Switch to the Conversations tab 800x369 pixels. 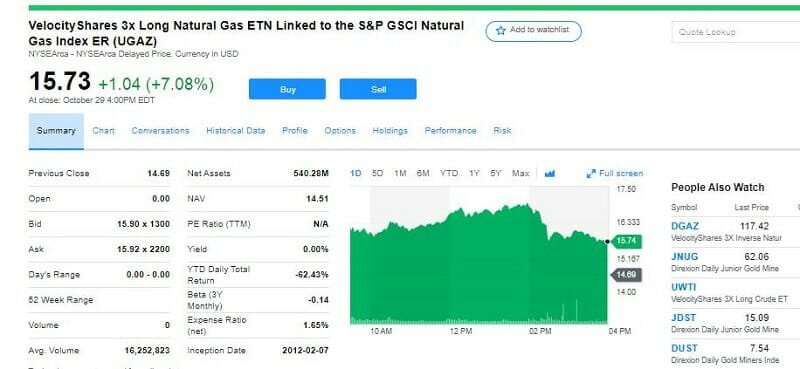tap(160, 131)
